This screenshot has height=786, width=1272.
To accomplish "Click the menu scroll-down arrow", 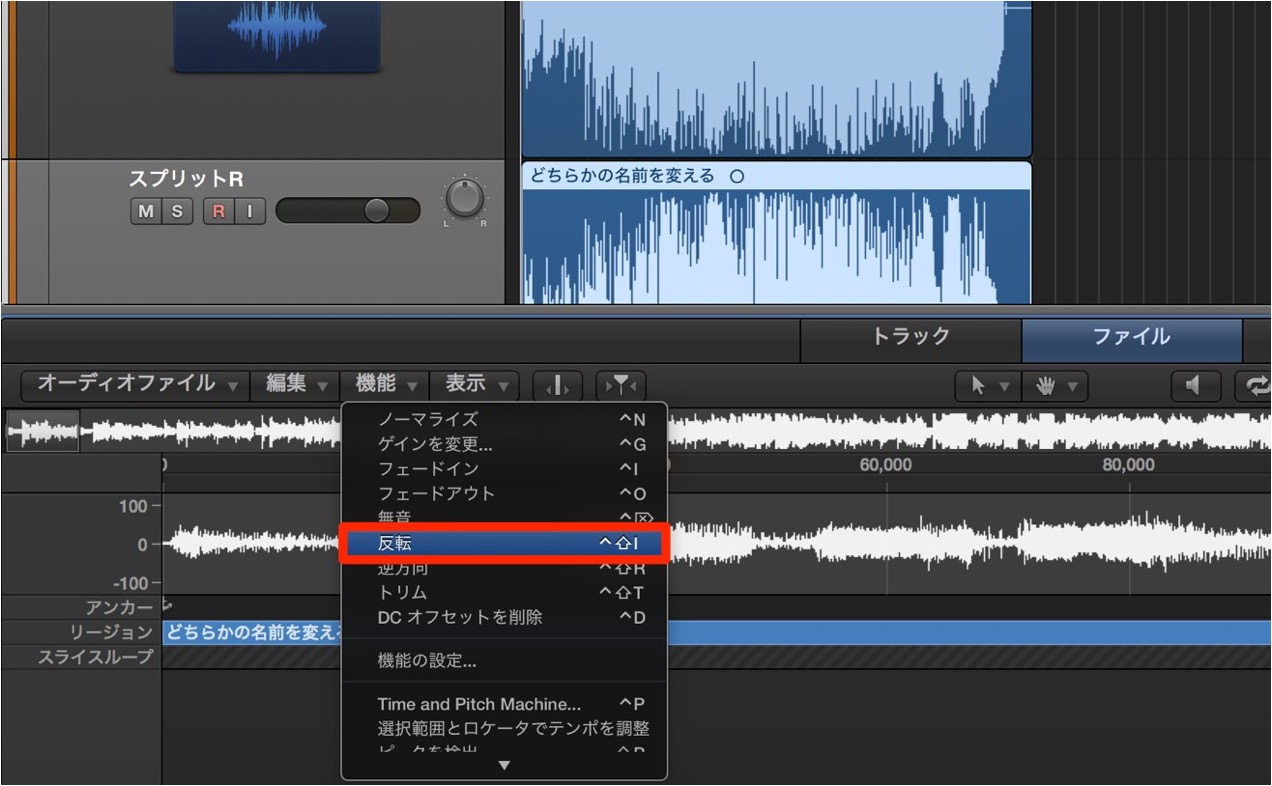I will point(504,765).
